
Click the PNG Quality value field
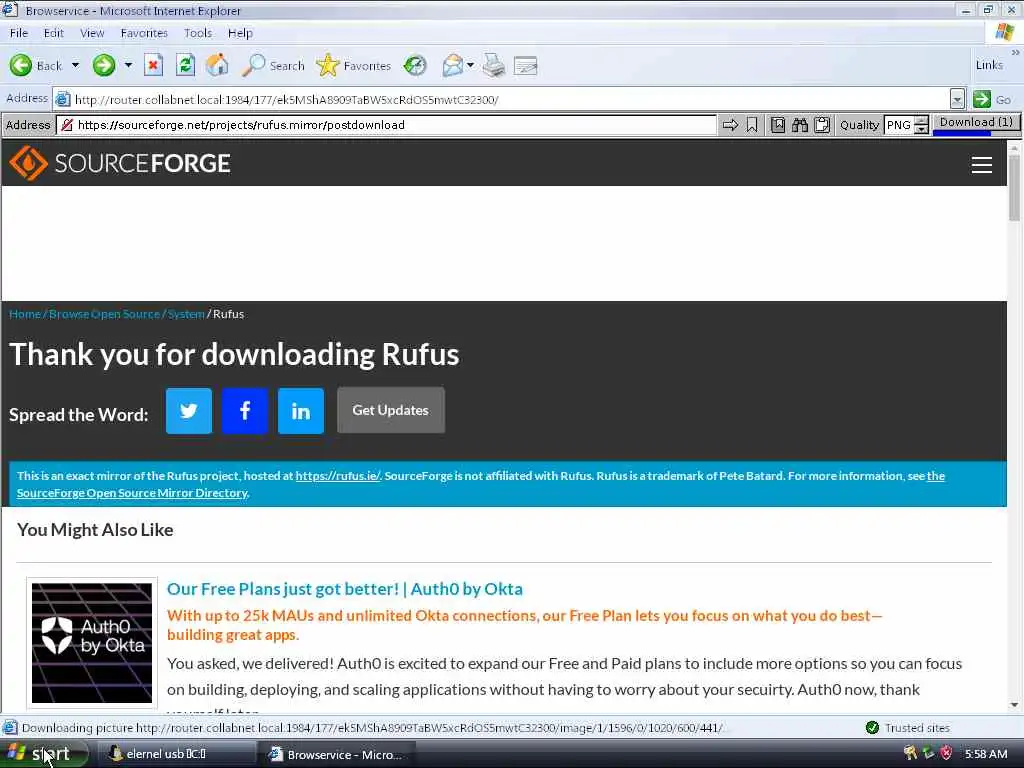point(899,125)
